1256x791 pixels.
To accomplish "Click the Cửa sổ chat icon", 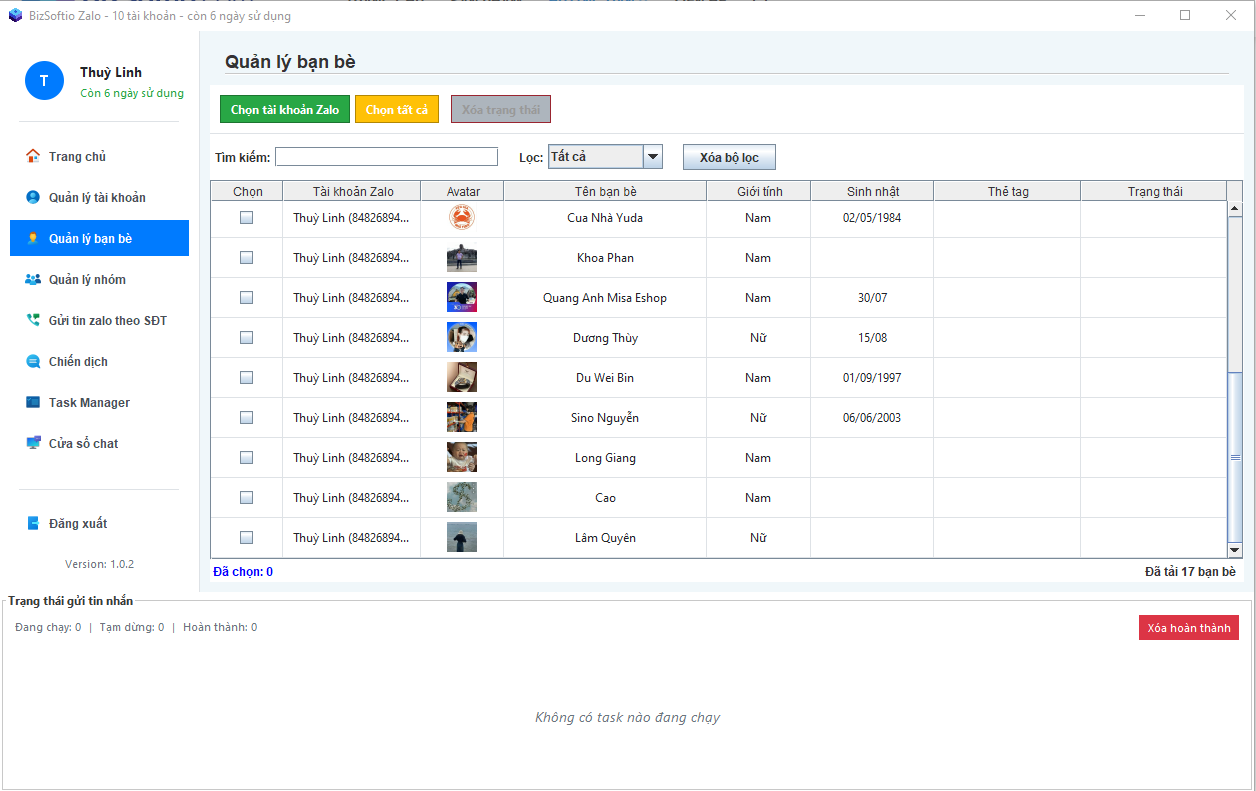I will point(33,443).
